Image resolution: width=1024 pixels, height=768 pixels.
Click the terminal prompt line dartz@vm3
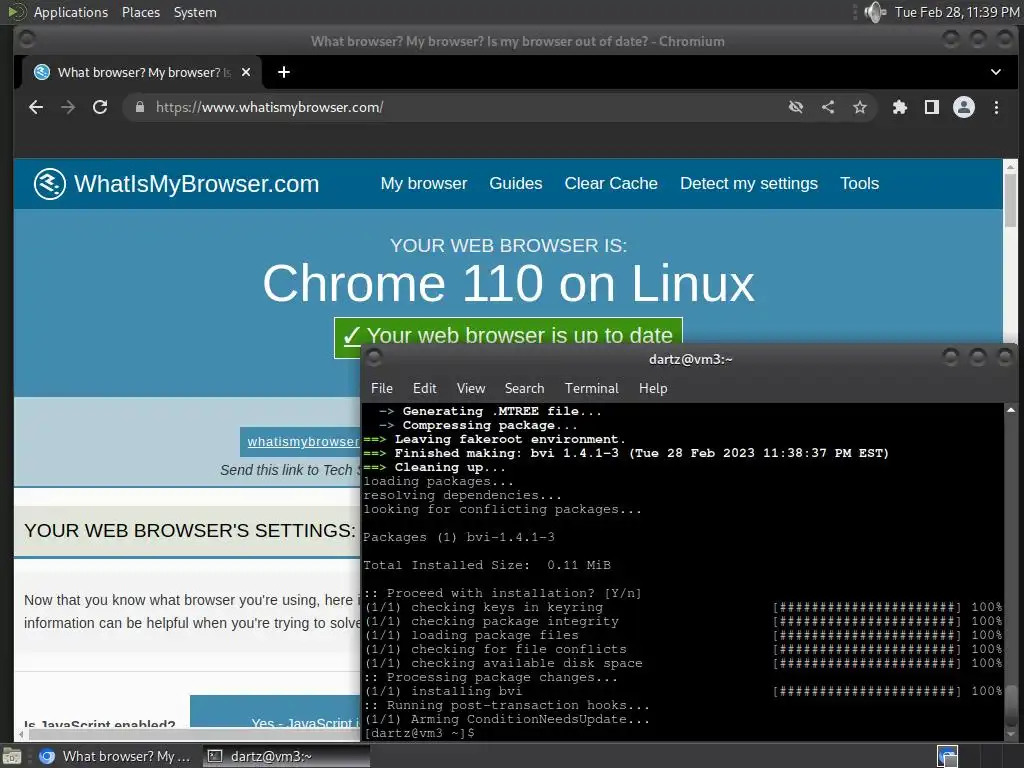[x=419, y=733]
